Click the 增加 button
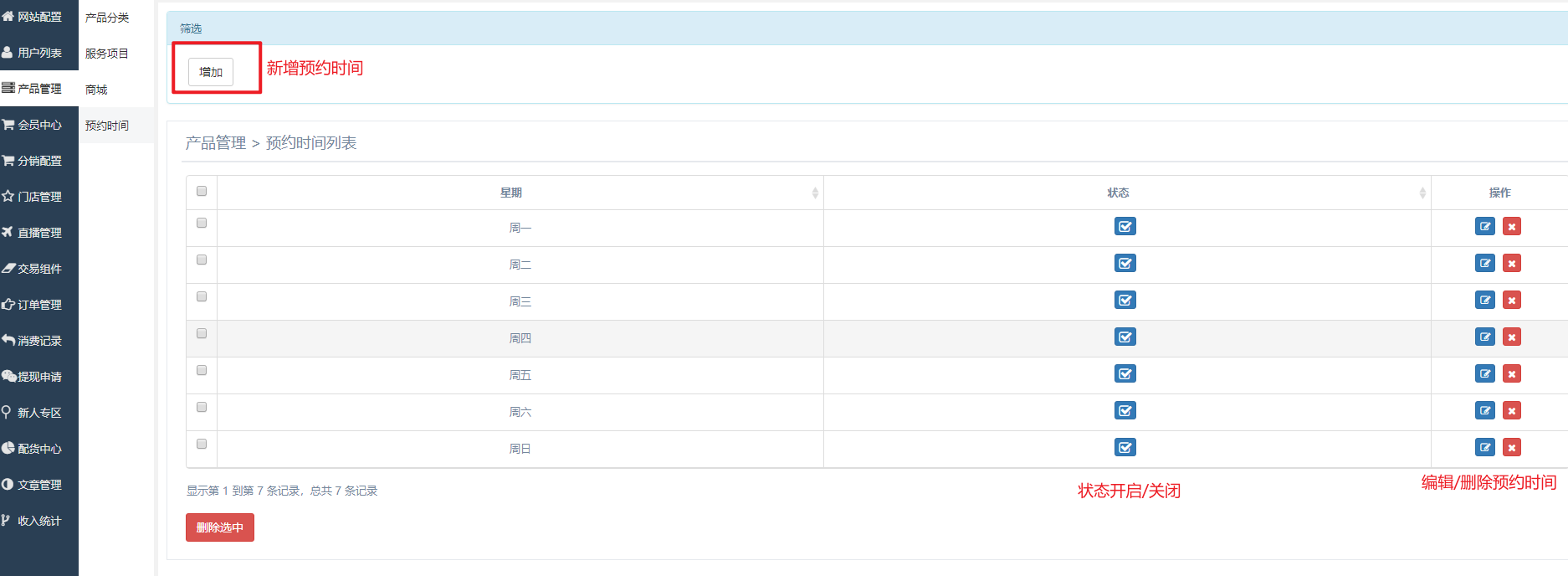Screen dimensions: 1568x576 211,72
